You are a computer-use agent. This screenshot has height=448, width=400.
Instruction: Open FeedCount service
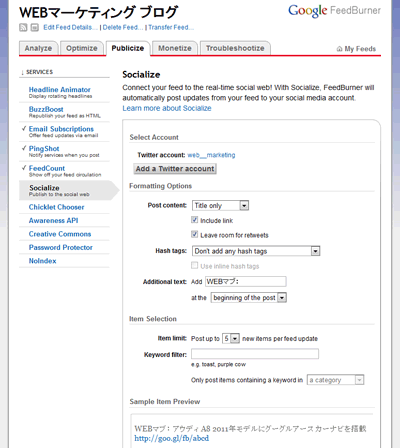pyautogui.click(x=47, y=168)
